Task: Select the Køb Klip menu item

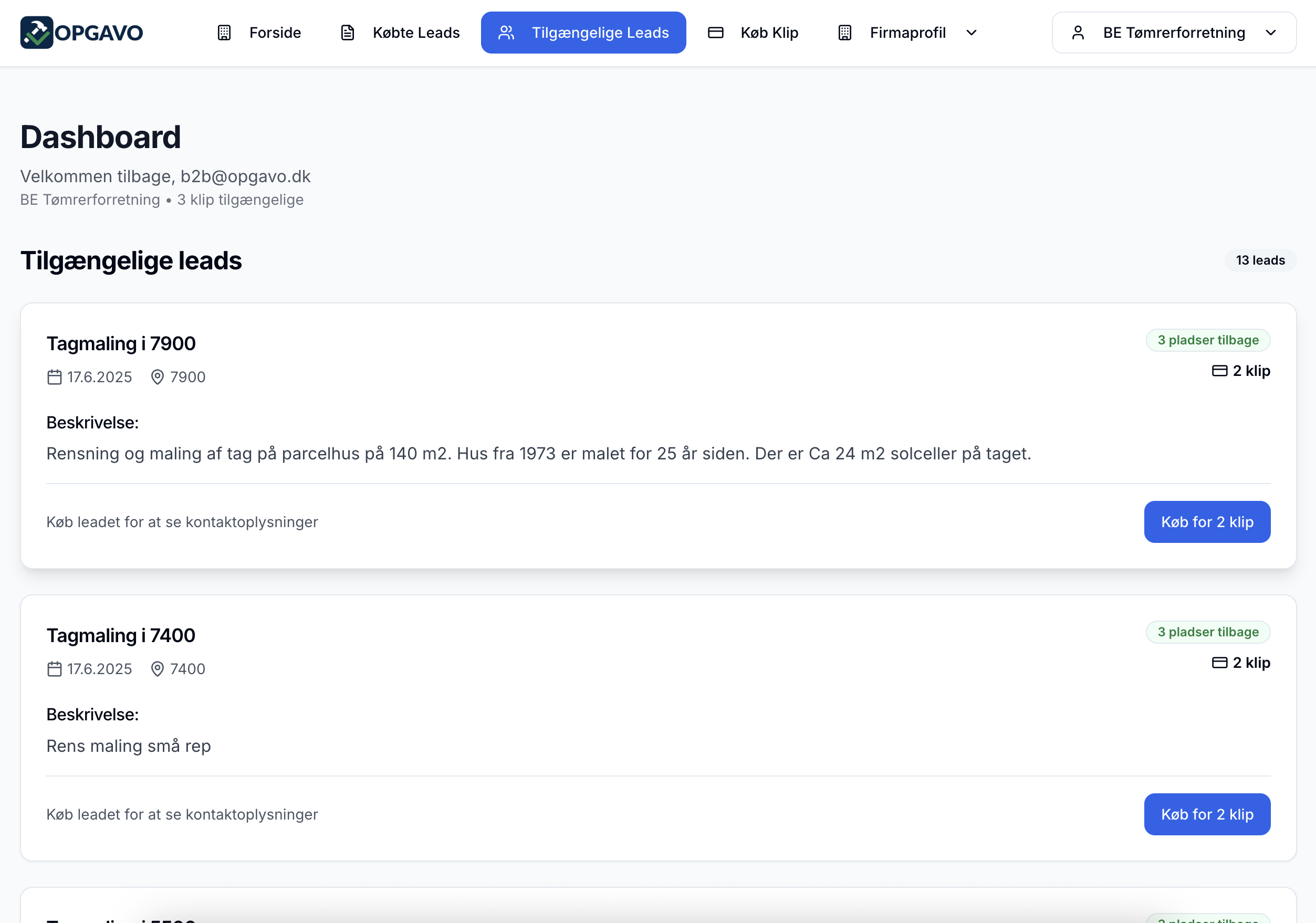Action: pos(769,33)
